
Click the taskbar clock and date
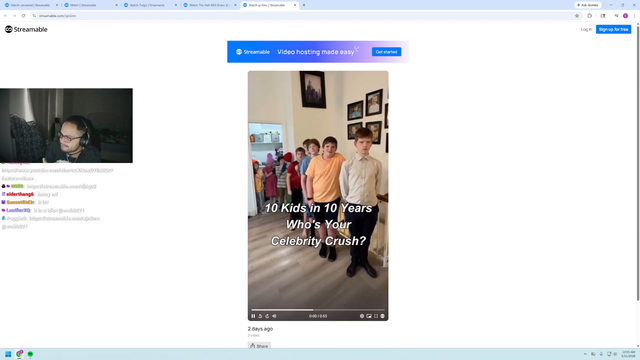pyautogui.click(x=629, y=354)
